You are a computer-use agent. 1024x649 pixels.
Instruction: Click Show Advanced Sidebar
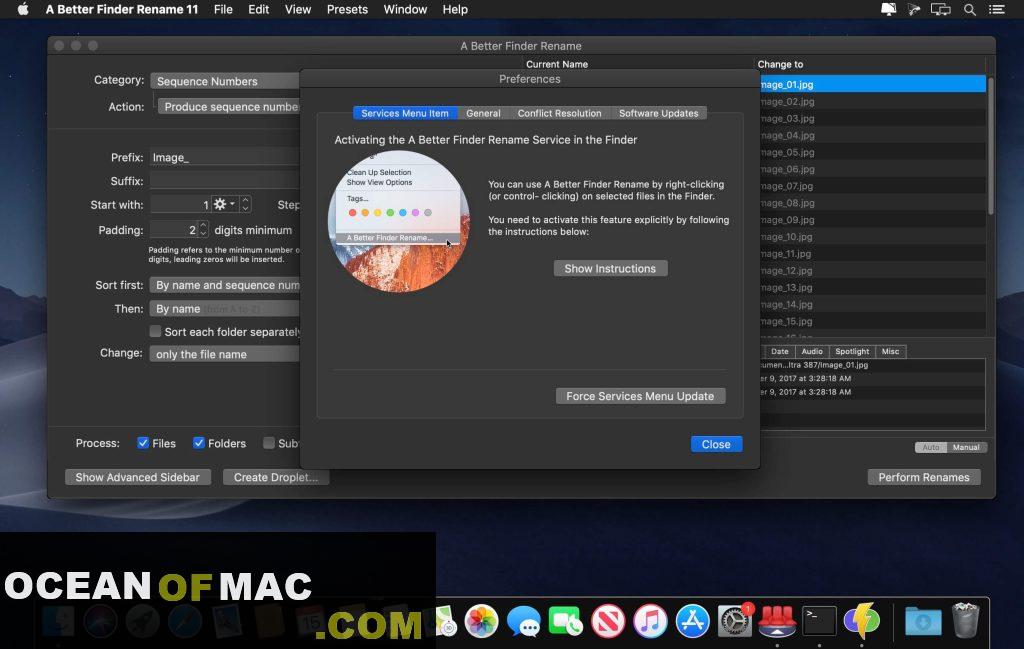(138, 477)
